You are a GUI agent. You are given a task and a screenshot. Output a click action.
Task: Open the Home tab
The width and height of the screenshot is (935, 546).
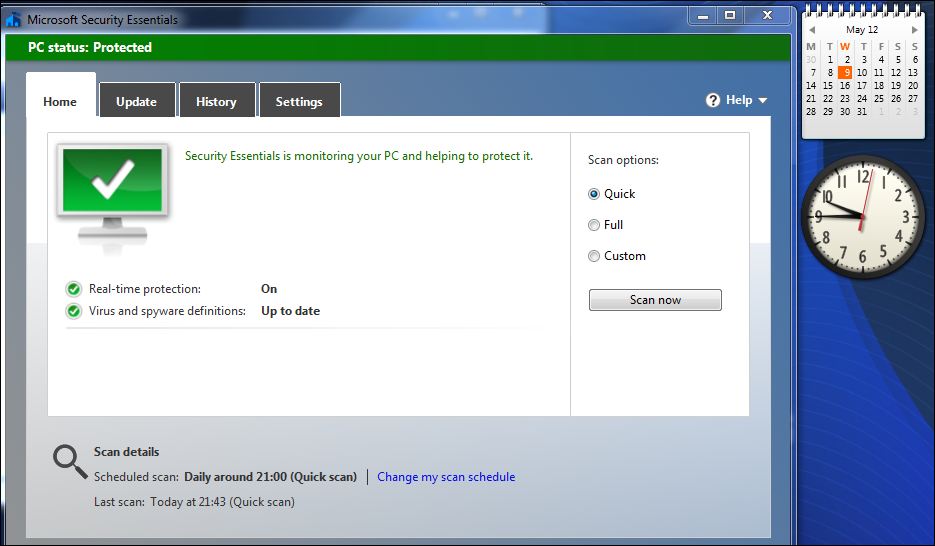pyautogui.click(x=60, y=95)
